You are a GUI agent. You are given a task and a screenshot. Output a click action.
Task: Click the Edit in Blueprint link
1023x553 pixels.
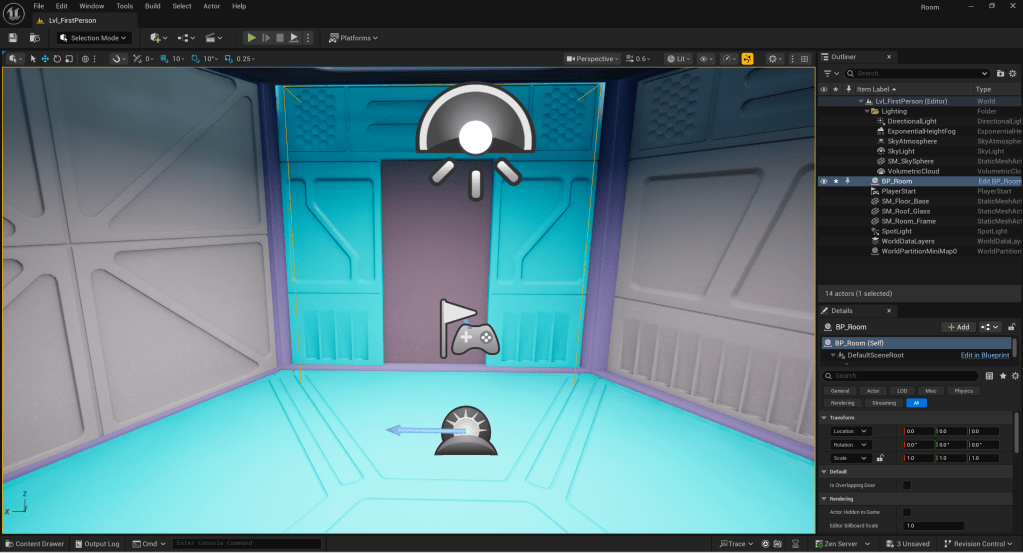click(985, 355)
